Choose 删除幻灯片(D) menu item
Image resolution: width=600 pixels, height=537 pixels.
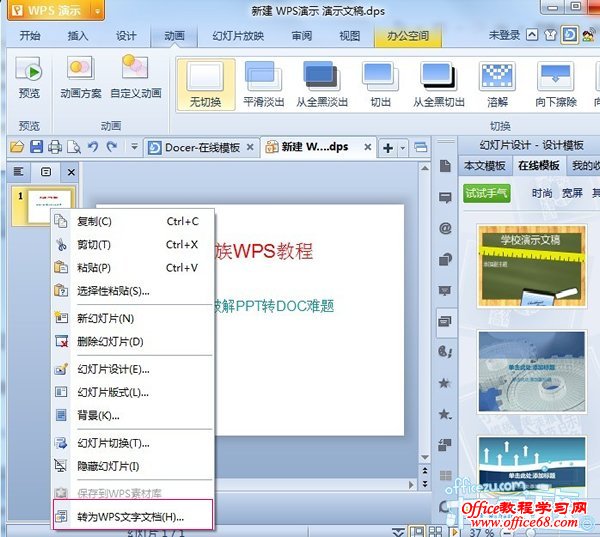click(x=133, y=341)
